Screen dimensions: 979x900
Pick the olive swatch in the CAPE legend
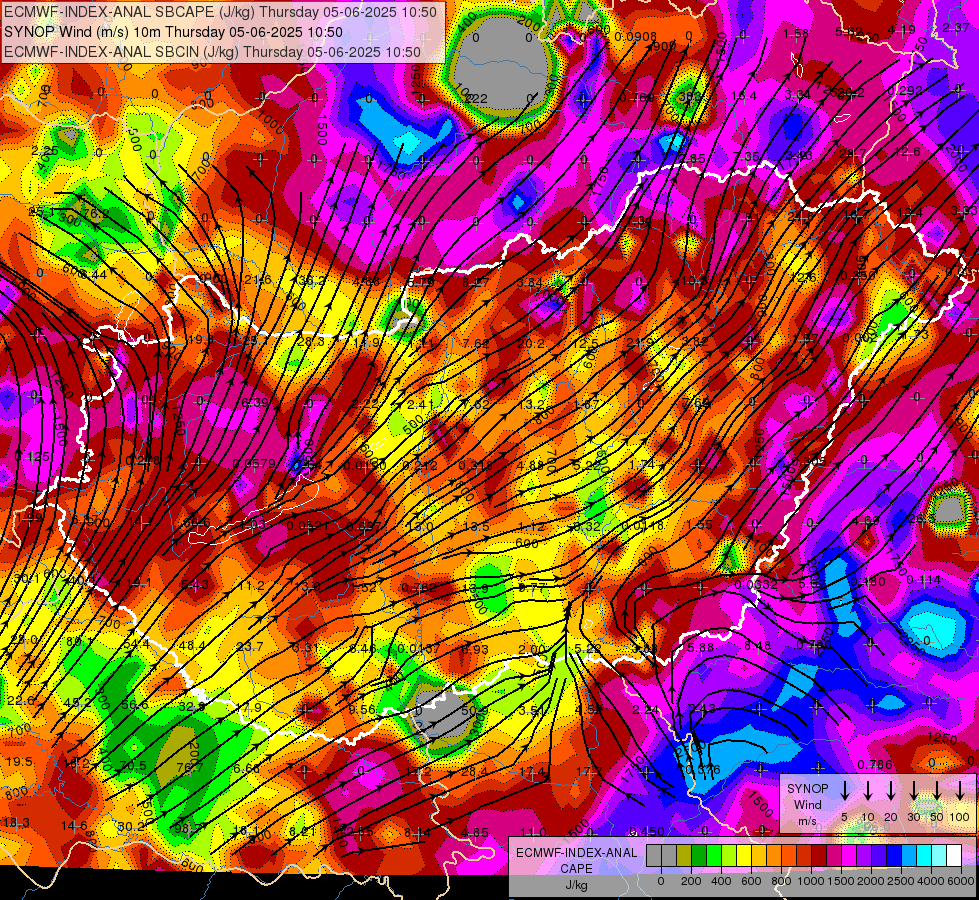pos(684,856)
